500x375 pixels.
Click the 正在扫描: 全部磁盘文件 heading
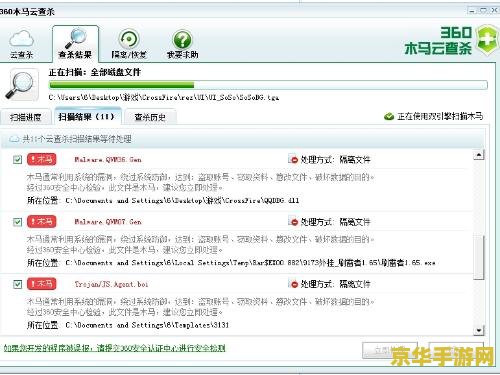tap(95, 72)
